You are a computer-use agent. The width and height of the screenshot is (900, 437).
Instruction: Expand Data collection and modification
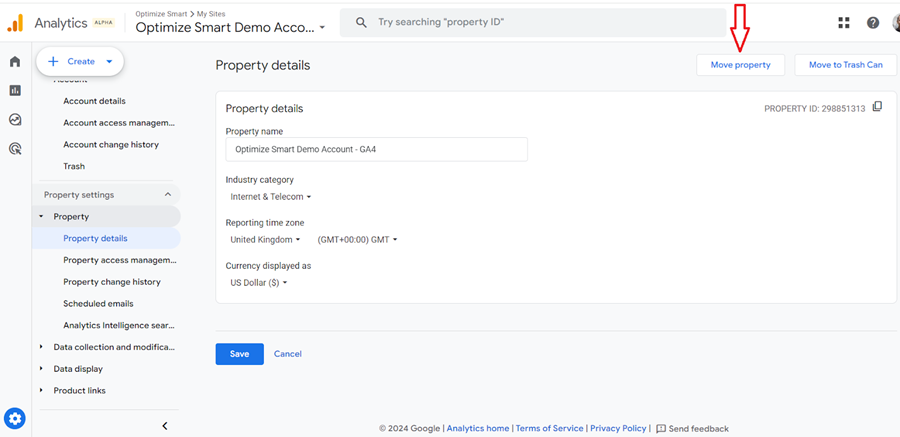[x=41, y=347]
